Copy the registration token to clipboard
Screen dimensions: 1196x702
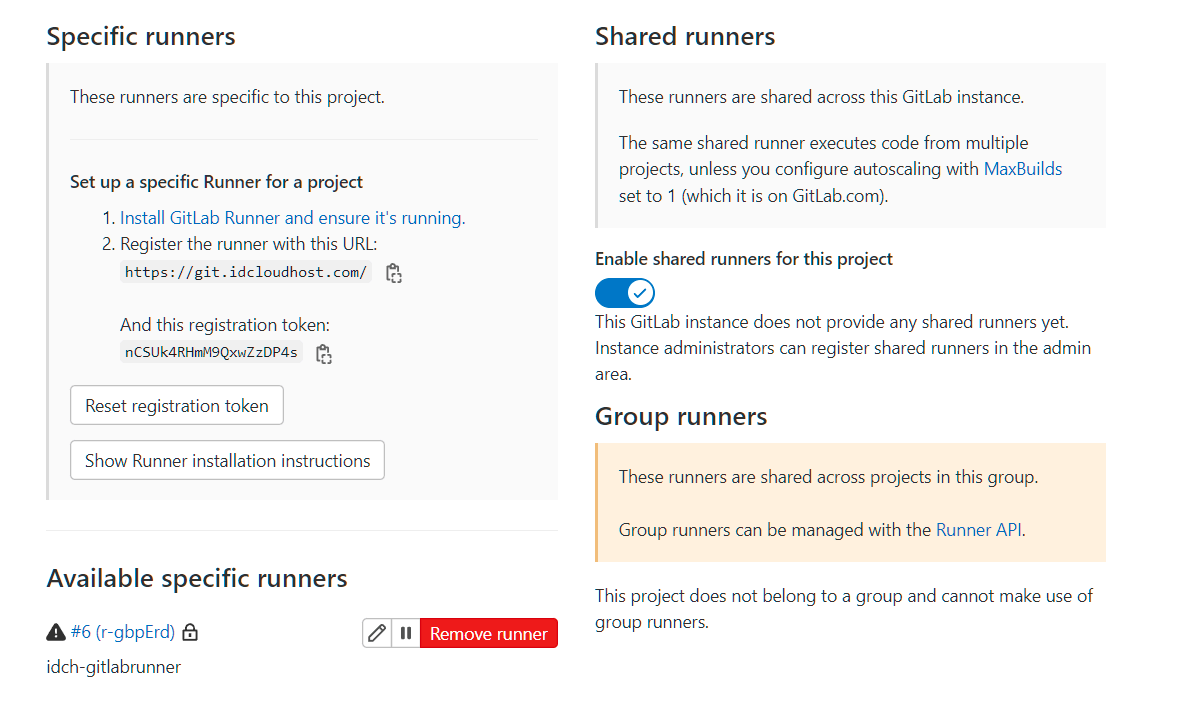point(323,353)
